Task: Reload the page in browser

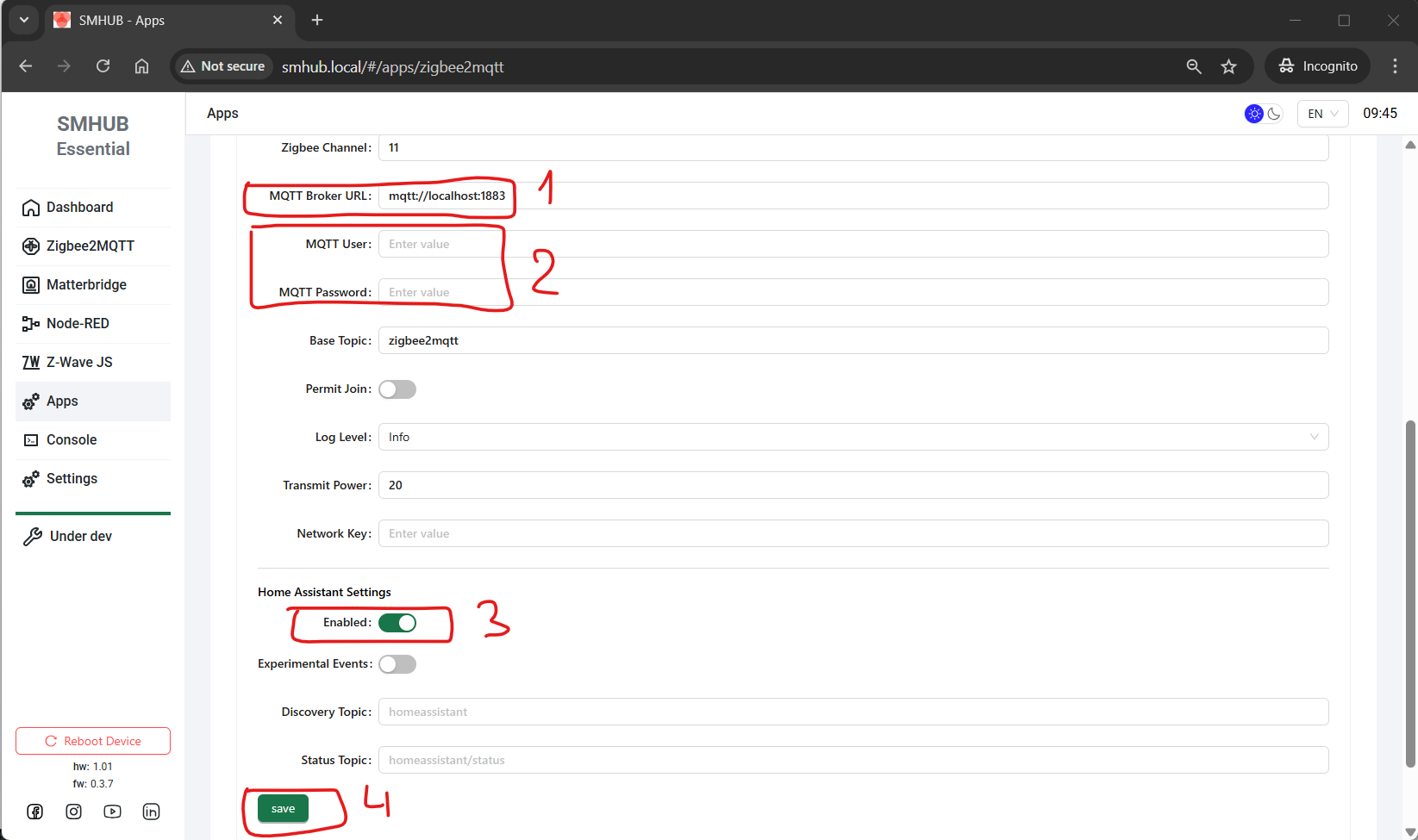Action: (103, 66)
